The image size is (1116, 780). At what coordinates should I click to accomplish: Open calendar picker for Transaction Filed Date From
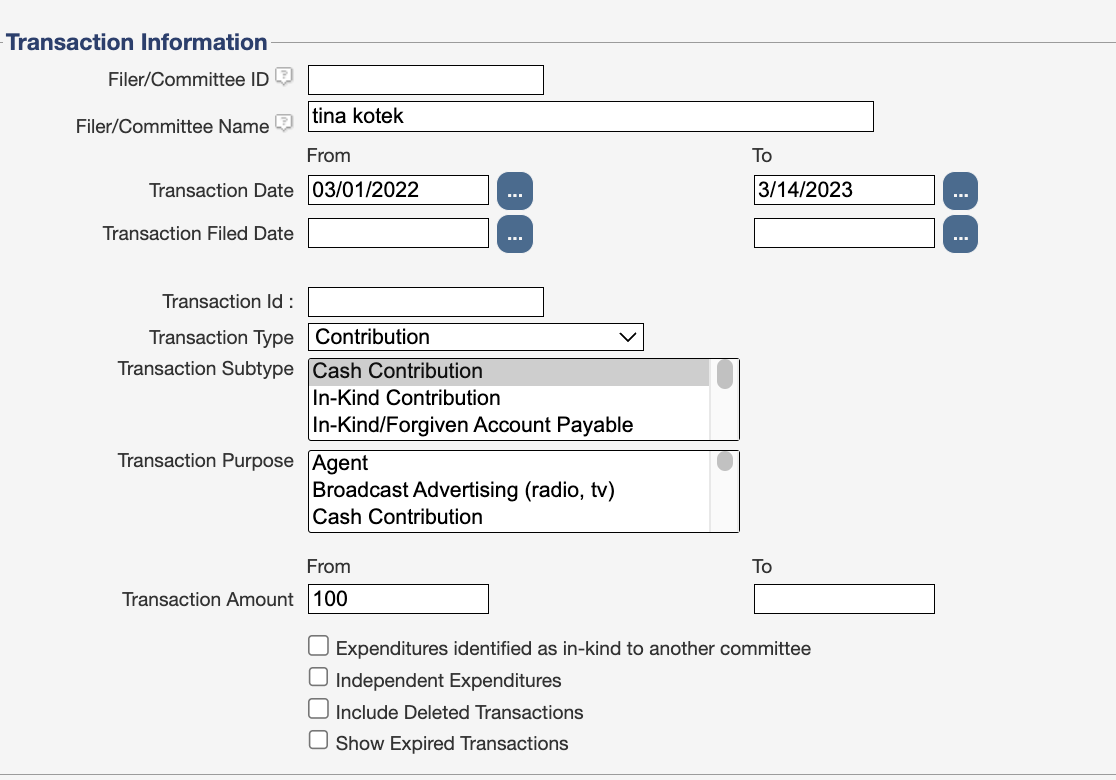click(x=515, y=234)
